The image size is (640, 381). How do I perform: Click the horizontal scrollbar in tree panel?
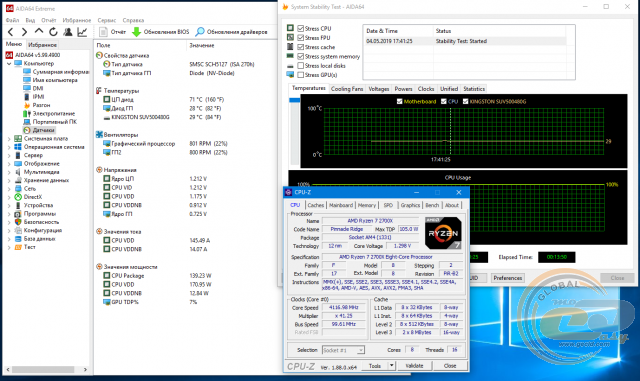pyautogui.click(x=43, y=370)
